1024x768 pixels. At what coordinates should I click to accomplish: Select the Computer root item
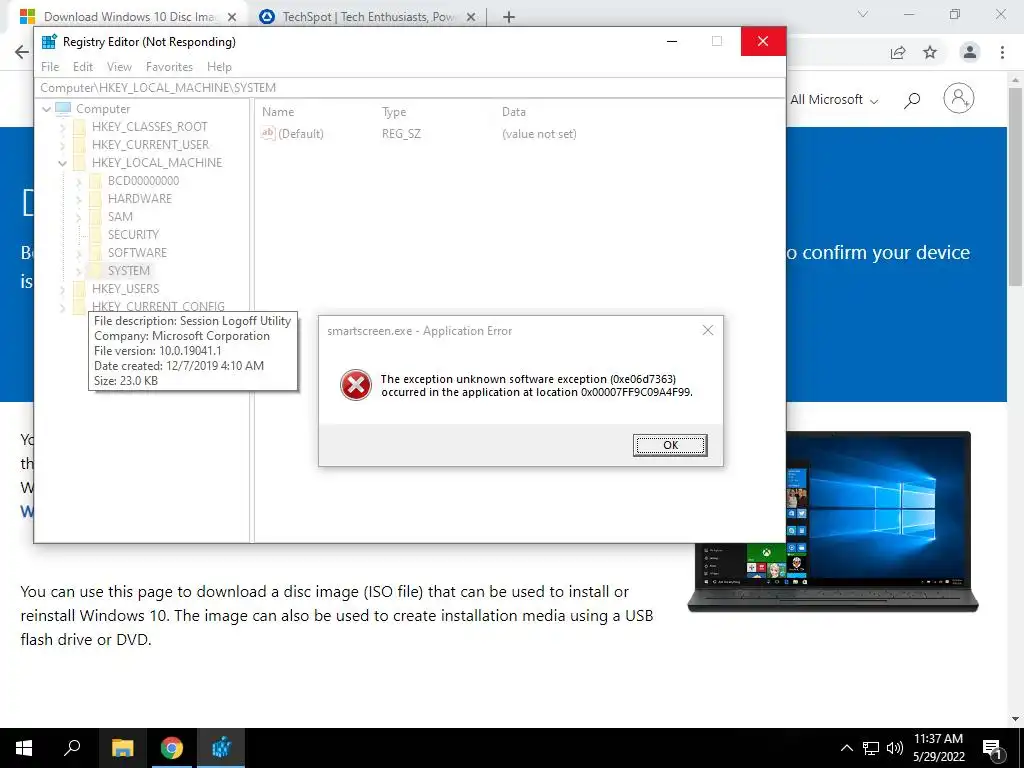click(103, 109)
